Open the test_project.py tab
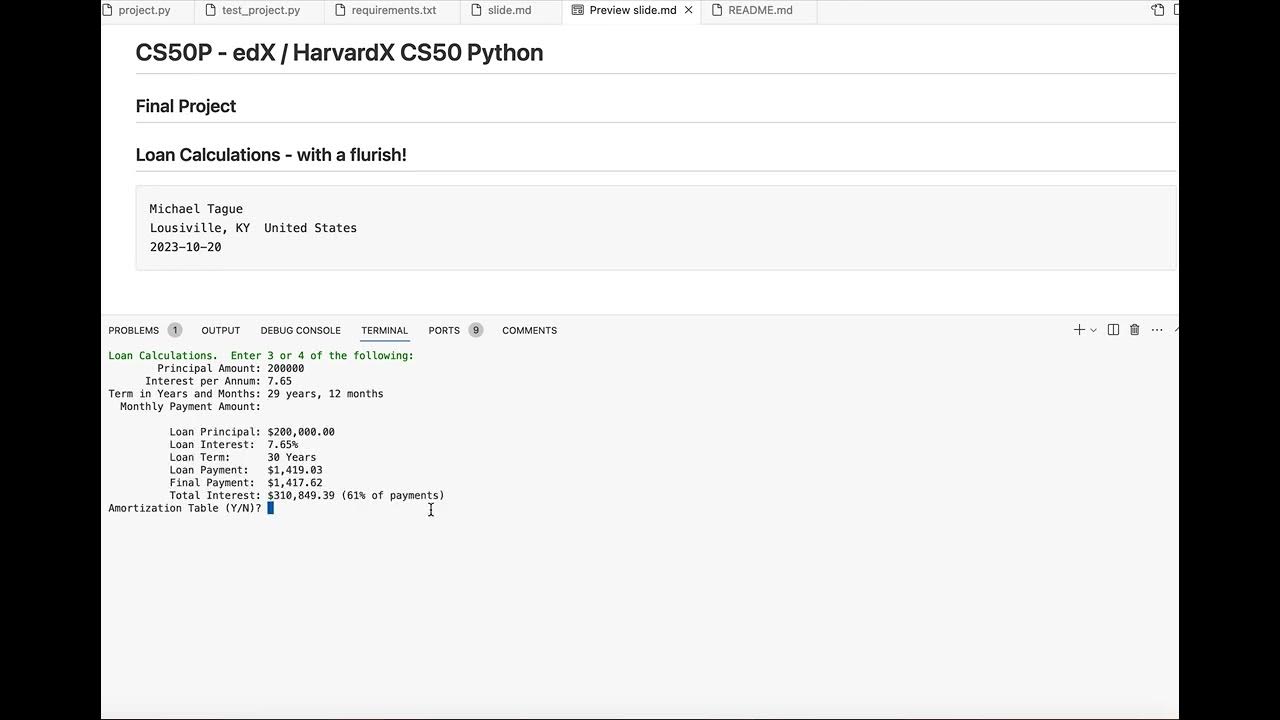1280x720 pixels. 260,10
